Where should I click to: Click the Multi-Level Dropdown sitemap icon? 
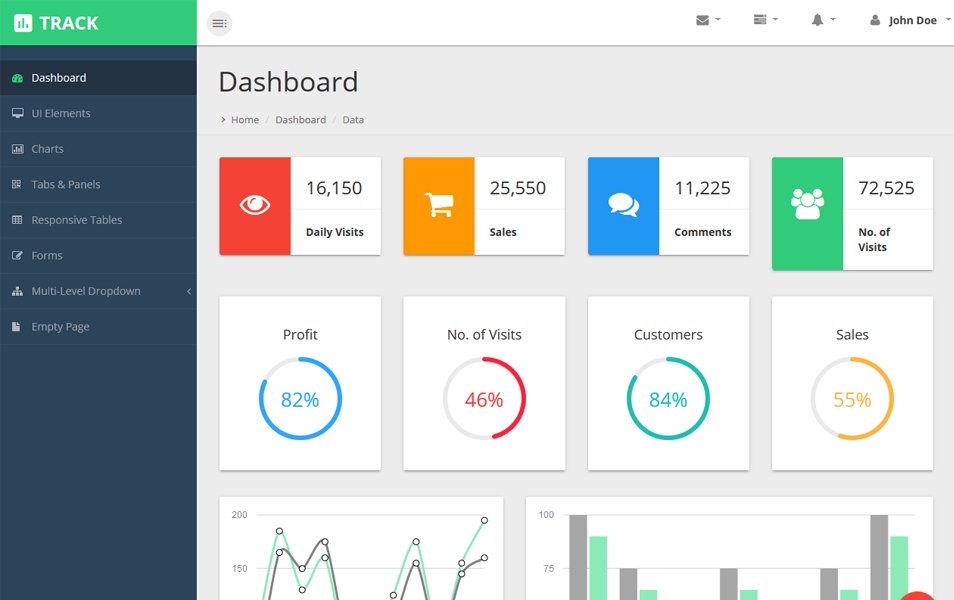pyautogui.click(x=18, y=291)
